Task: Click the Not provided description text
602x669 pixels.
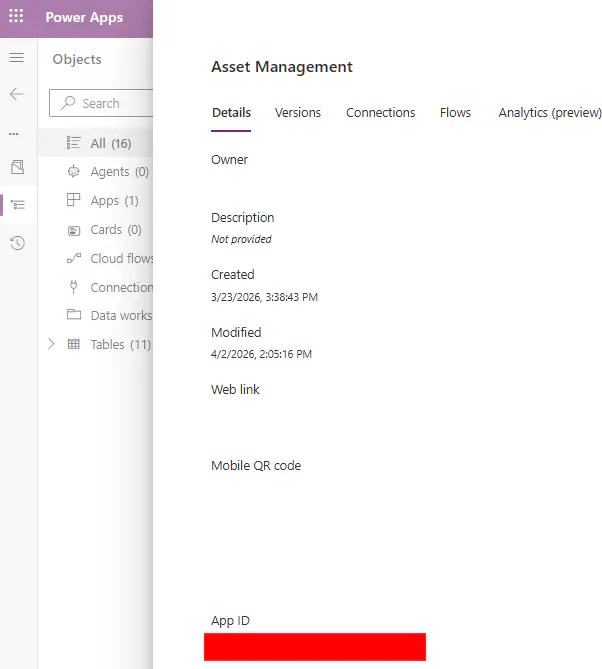Action: pos(241,239)
